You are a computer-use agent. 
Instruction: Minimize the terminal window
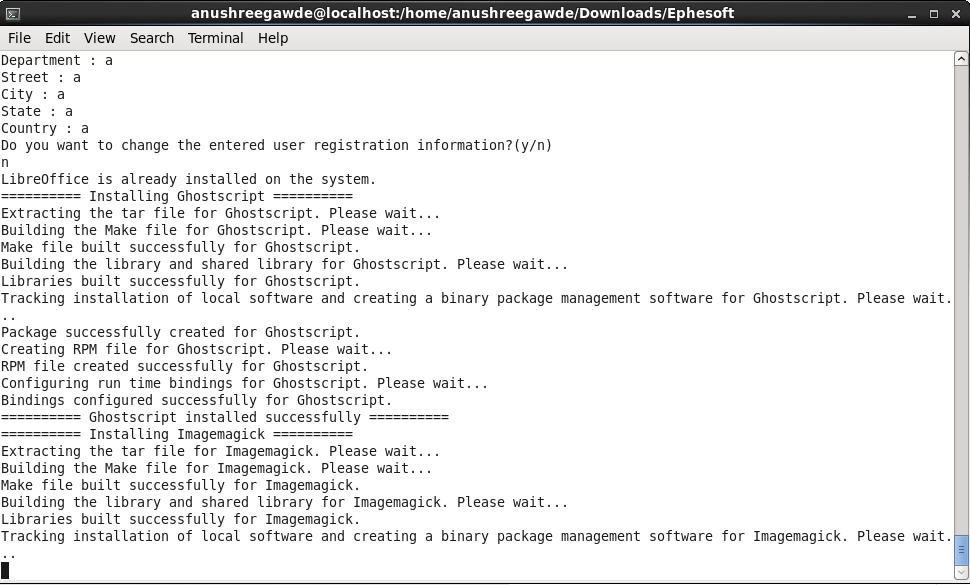point(912,14)
